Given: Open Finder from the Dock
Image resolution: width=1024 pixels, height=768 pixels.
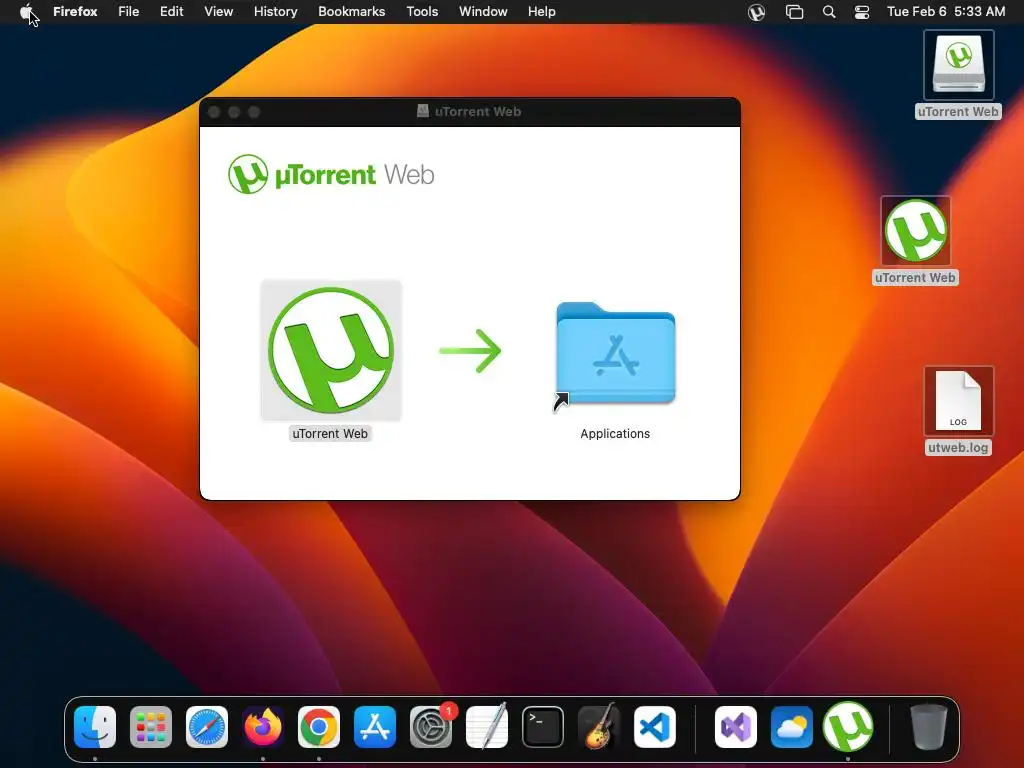Looking at the screenshot, I should 95,727.
